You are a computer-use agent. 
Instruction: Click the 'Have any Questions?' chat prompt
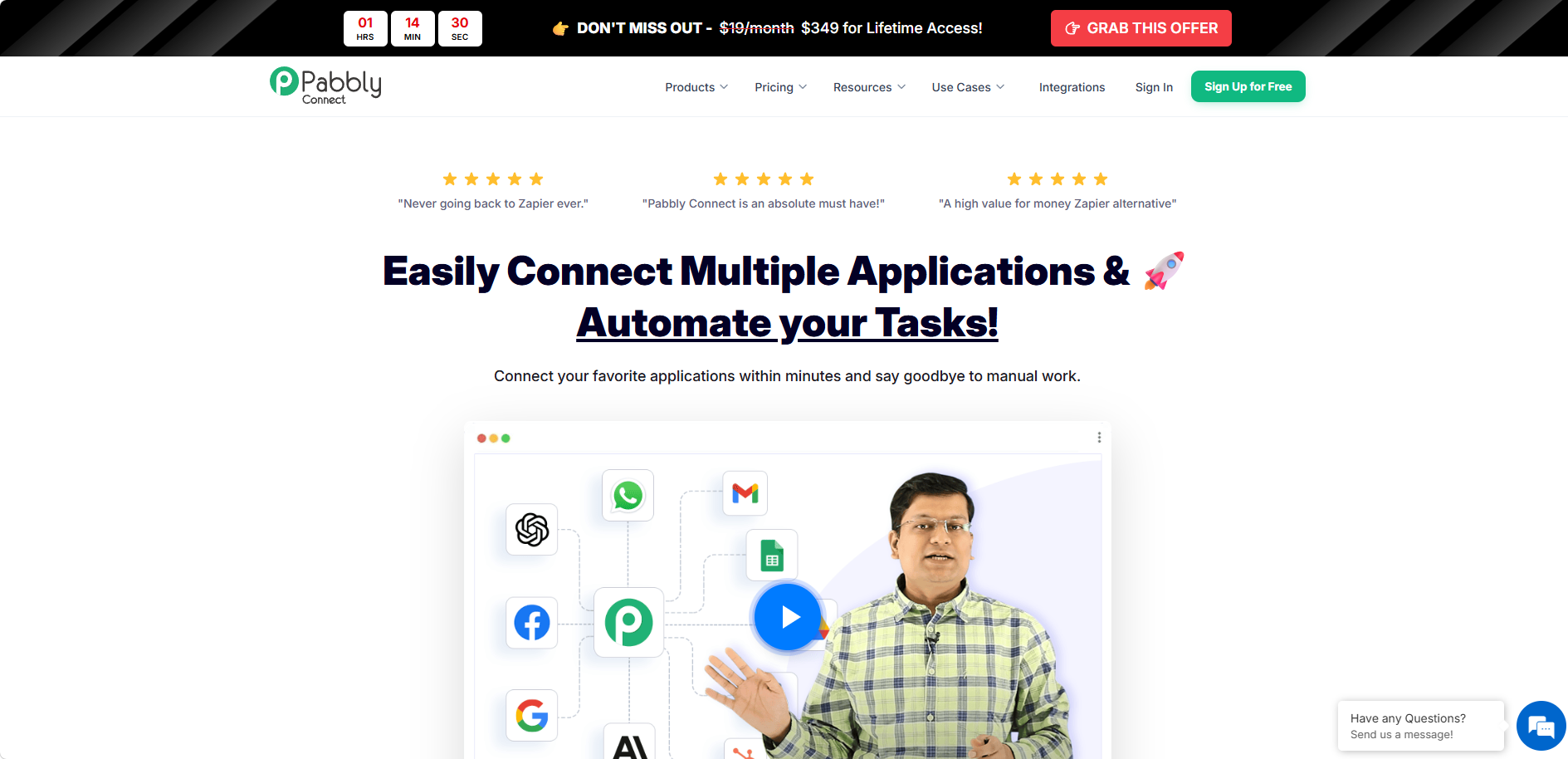point(1421,726)
